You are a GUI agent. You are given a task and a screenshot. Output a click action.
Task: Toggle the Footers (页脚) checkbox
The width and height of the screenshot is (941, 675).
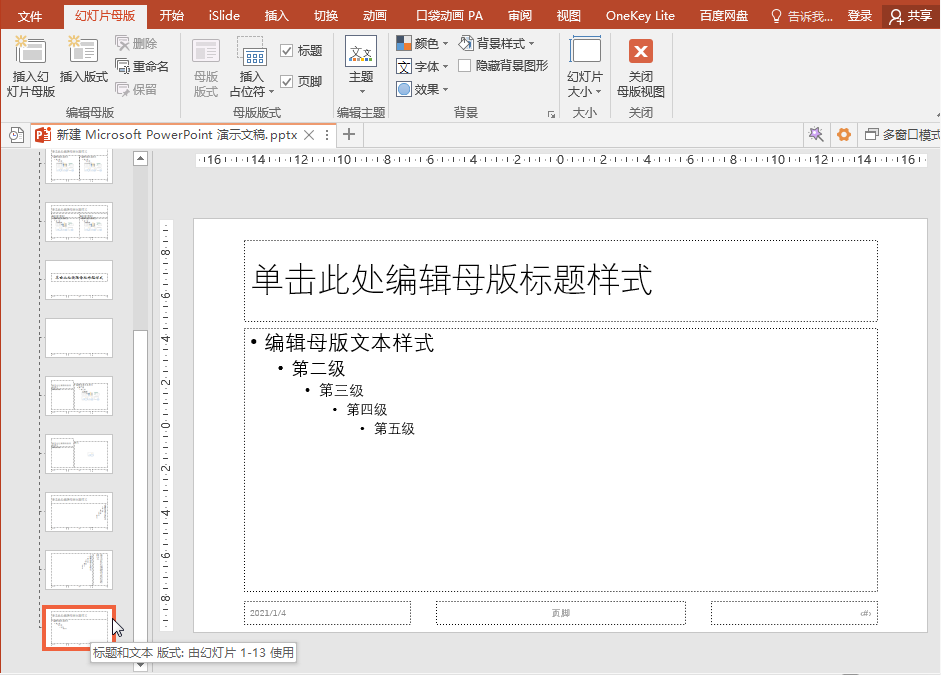point(286,81)
